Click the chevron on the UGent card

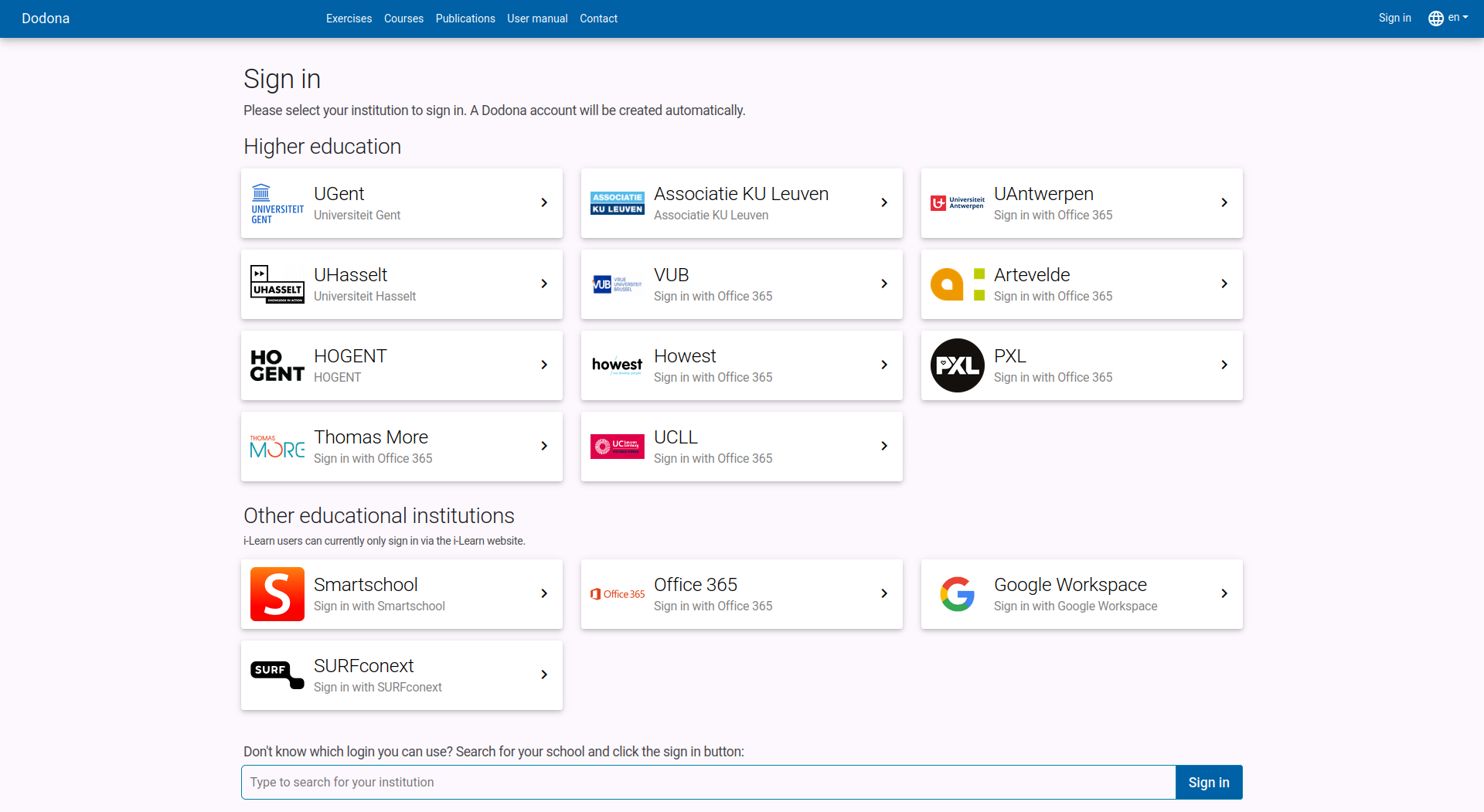[x=544, y=202]
